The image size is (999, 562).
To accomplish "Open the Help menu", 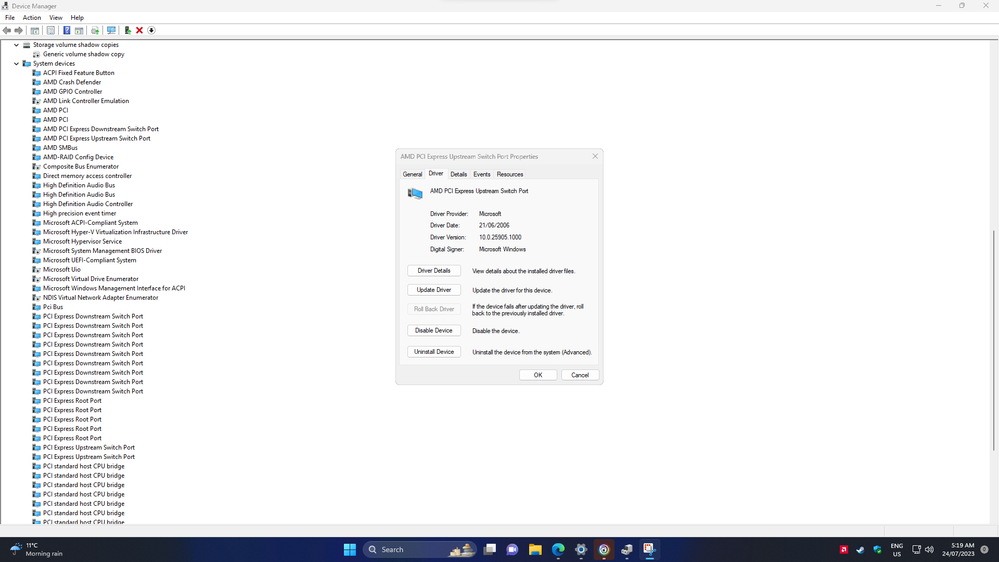I will (77, 18).
